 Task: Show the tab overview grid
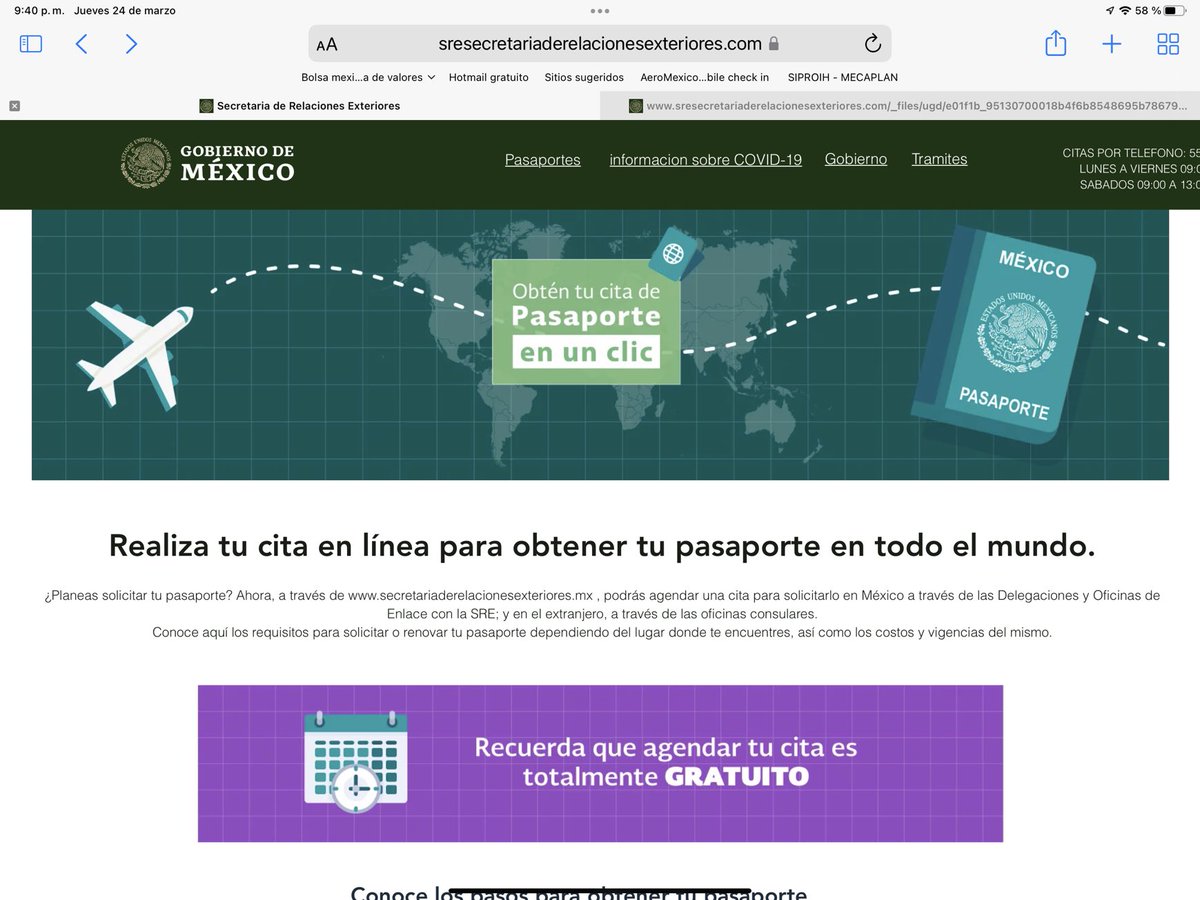tap(1168, 43)
